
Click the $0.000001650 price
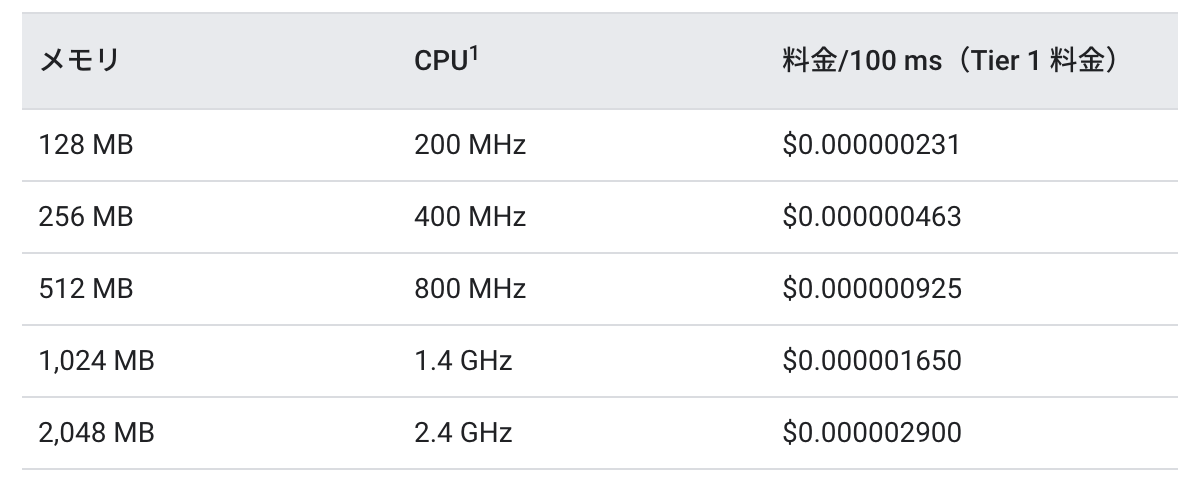pyautogui.click(x=871, y=361)
